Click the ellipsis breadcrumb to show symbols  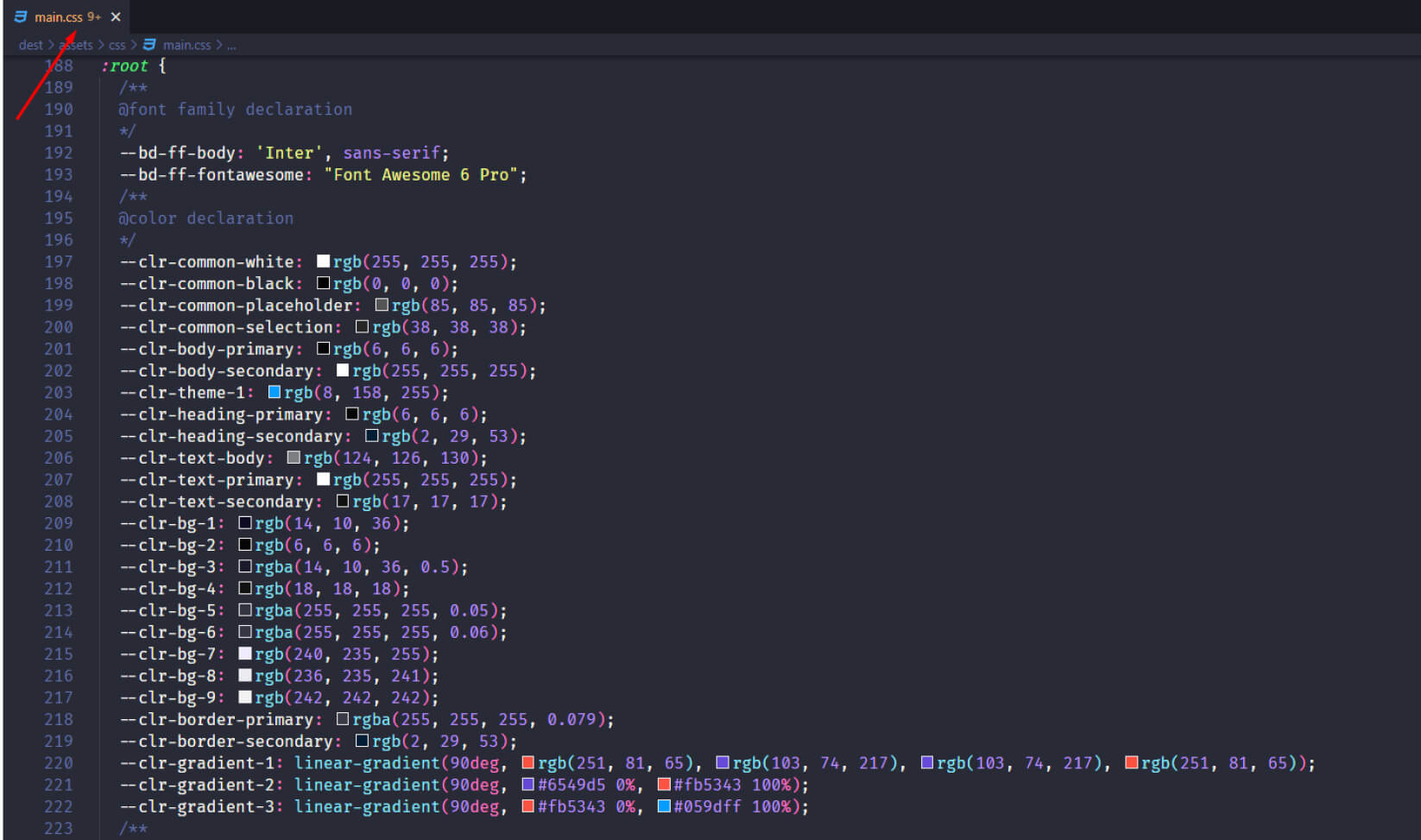click(x=231, y=45)
